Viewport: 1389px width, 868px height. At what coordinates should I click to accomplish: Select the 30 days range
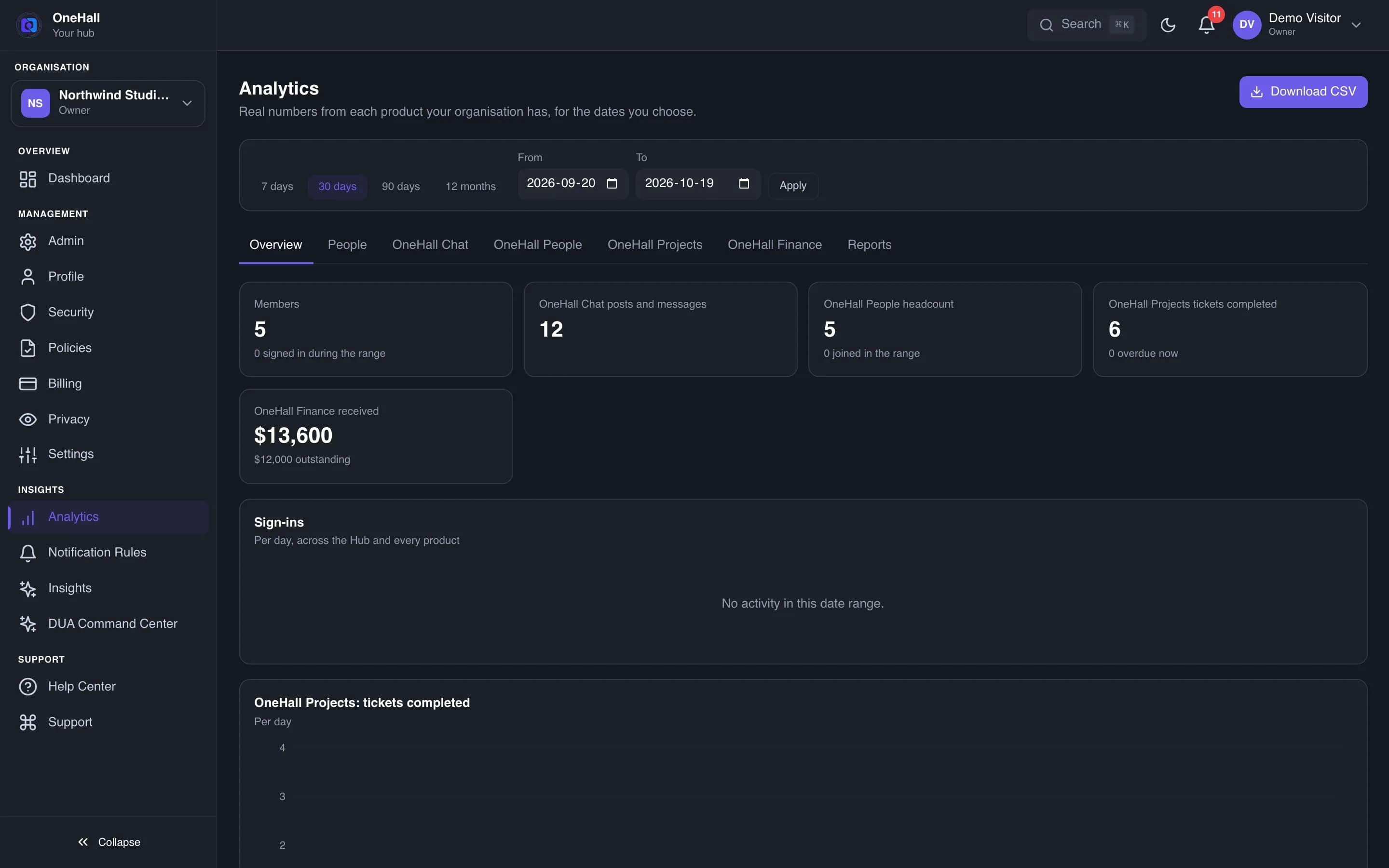[337, 187]
